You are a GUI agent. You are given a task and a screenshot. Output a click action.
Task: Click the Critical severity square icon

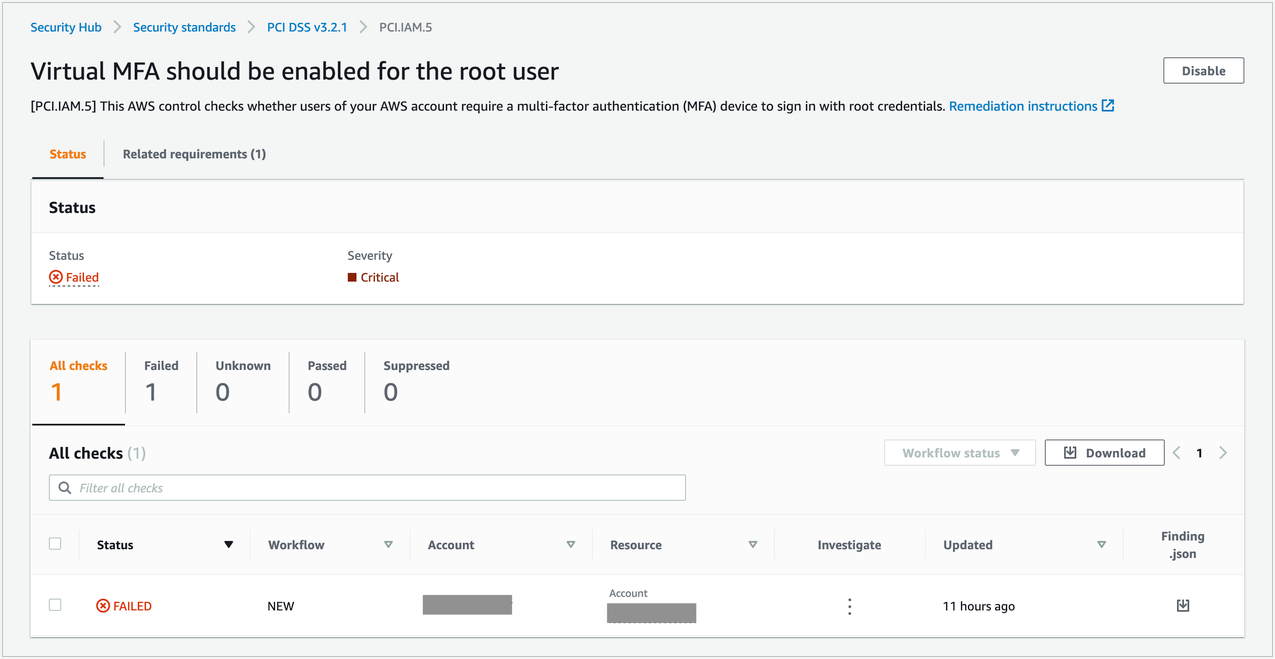tap(352, 277)
